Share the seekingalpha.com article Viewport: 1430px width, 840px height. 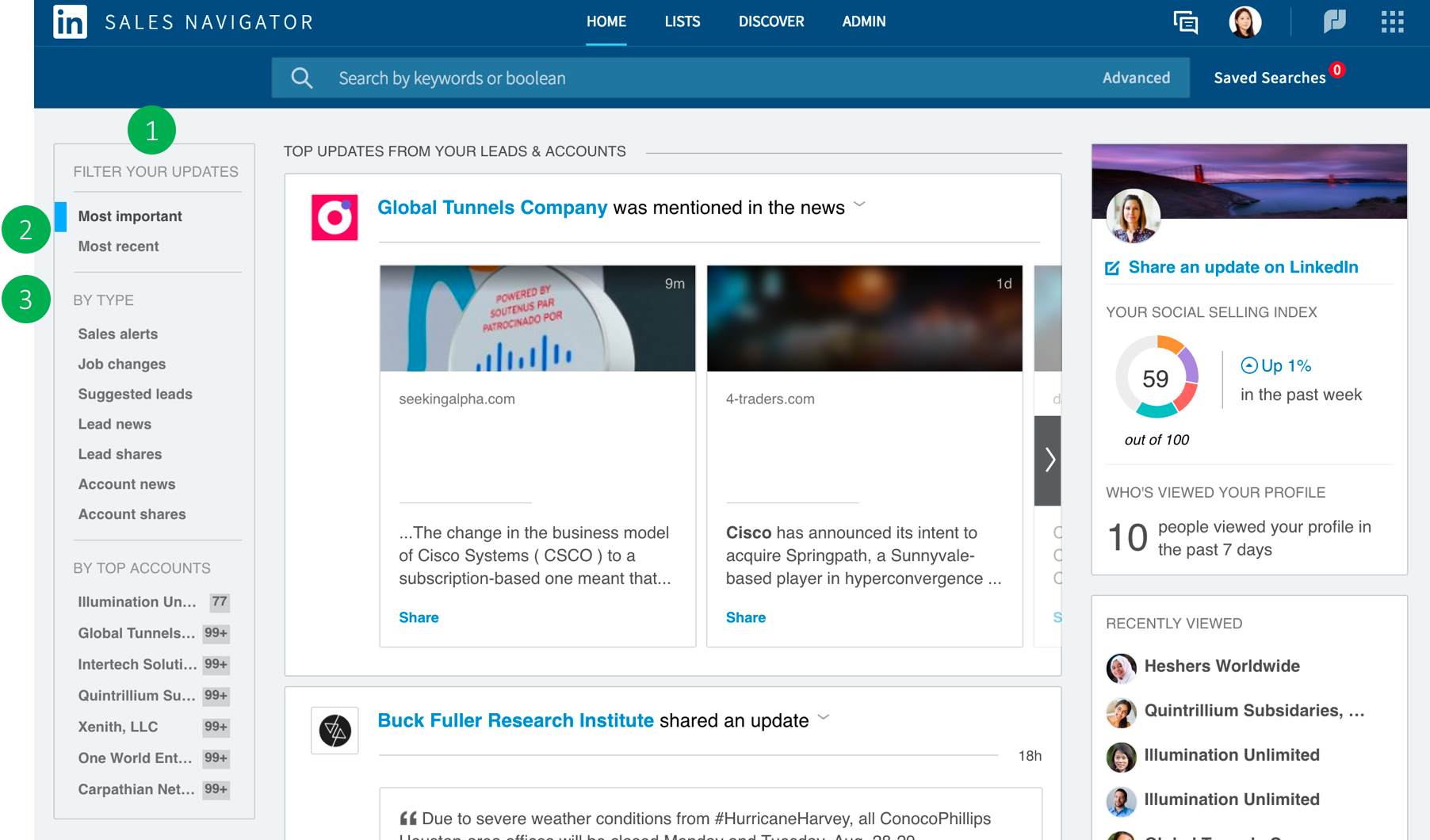[419, 617]
